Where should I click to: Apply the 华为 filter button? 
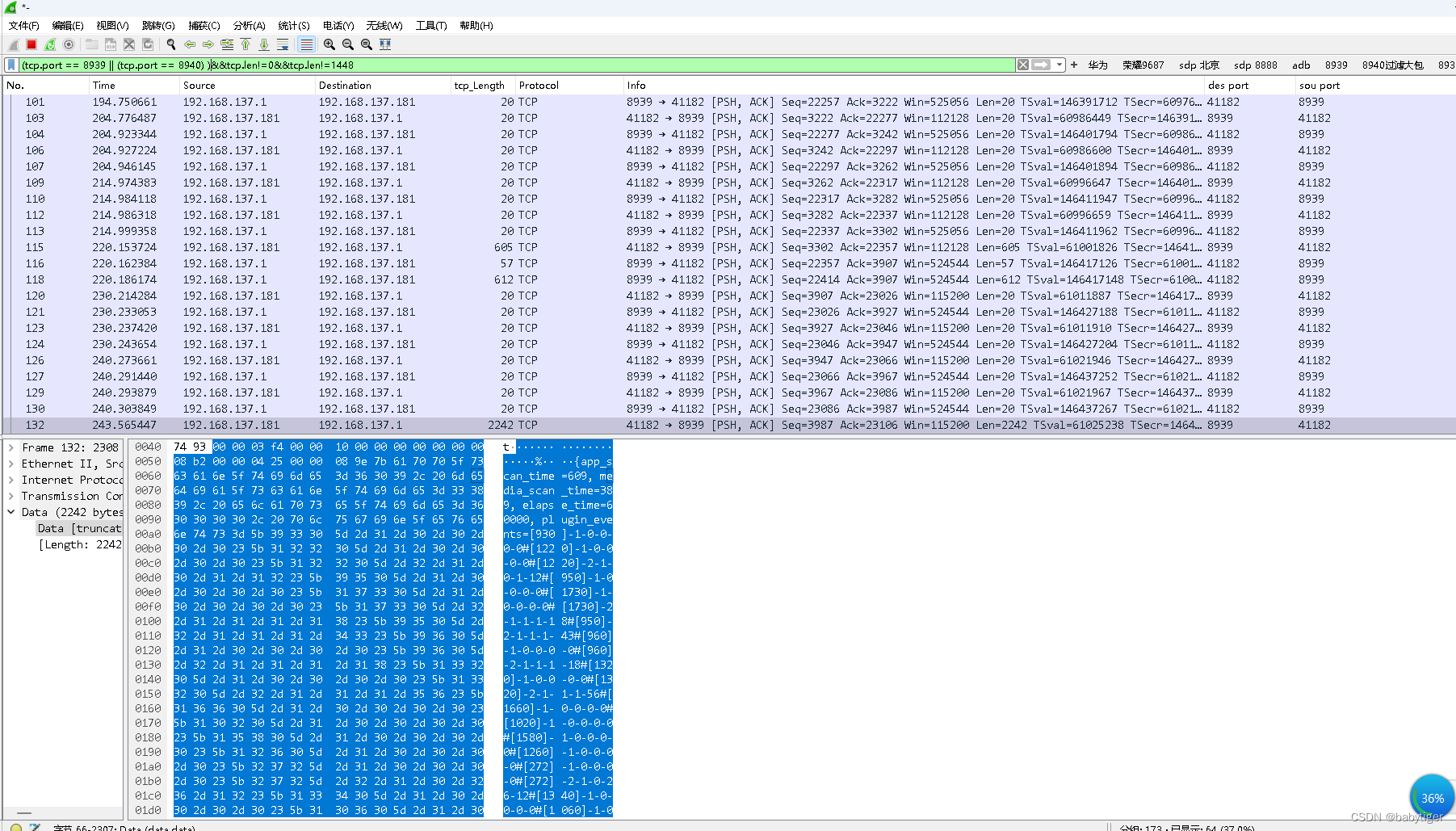(1097, 65)
